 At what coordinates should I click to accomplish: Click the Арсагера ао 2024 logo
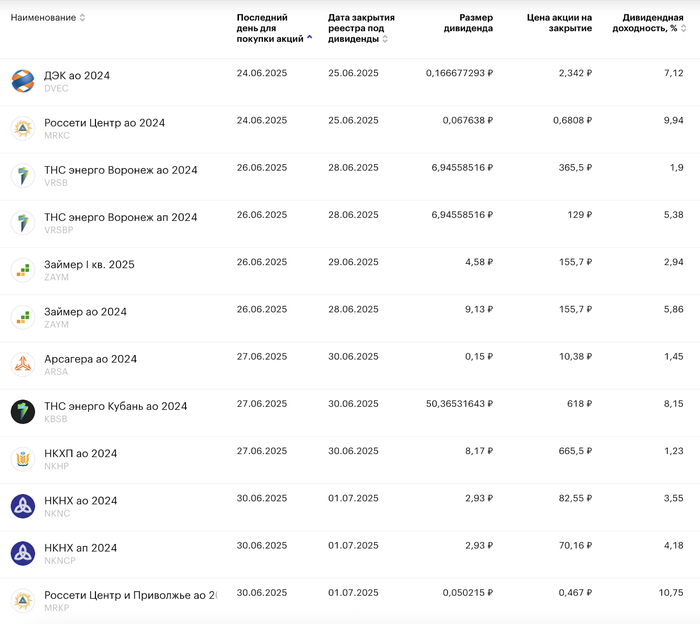click(x=22, y=364)
